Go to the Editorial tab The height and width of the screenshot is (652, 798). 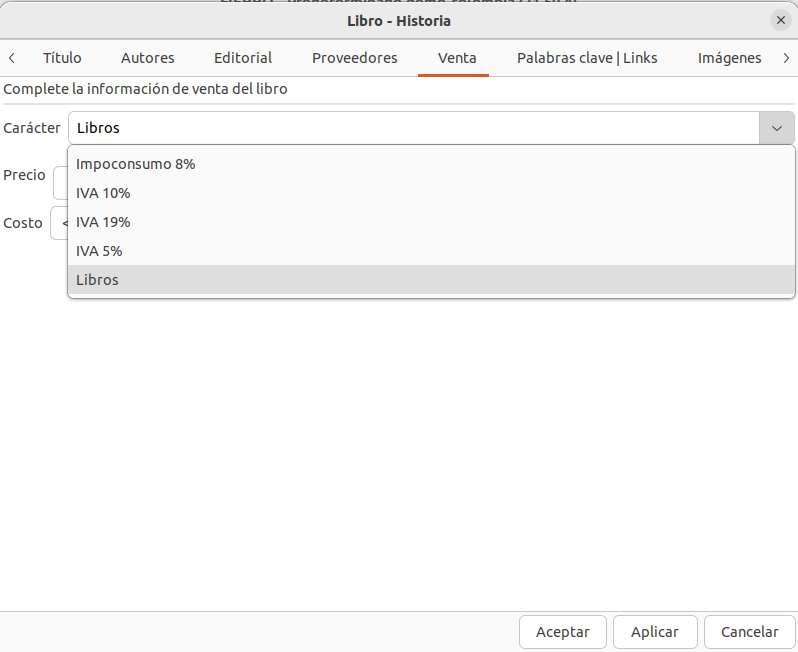243,58
